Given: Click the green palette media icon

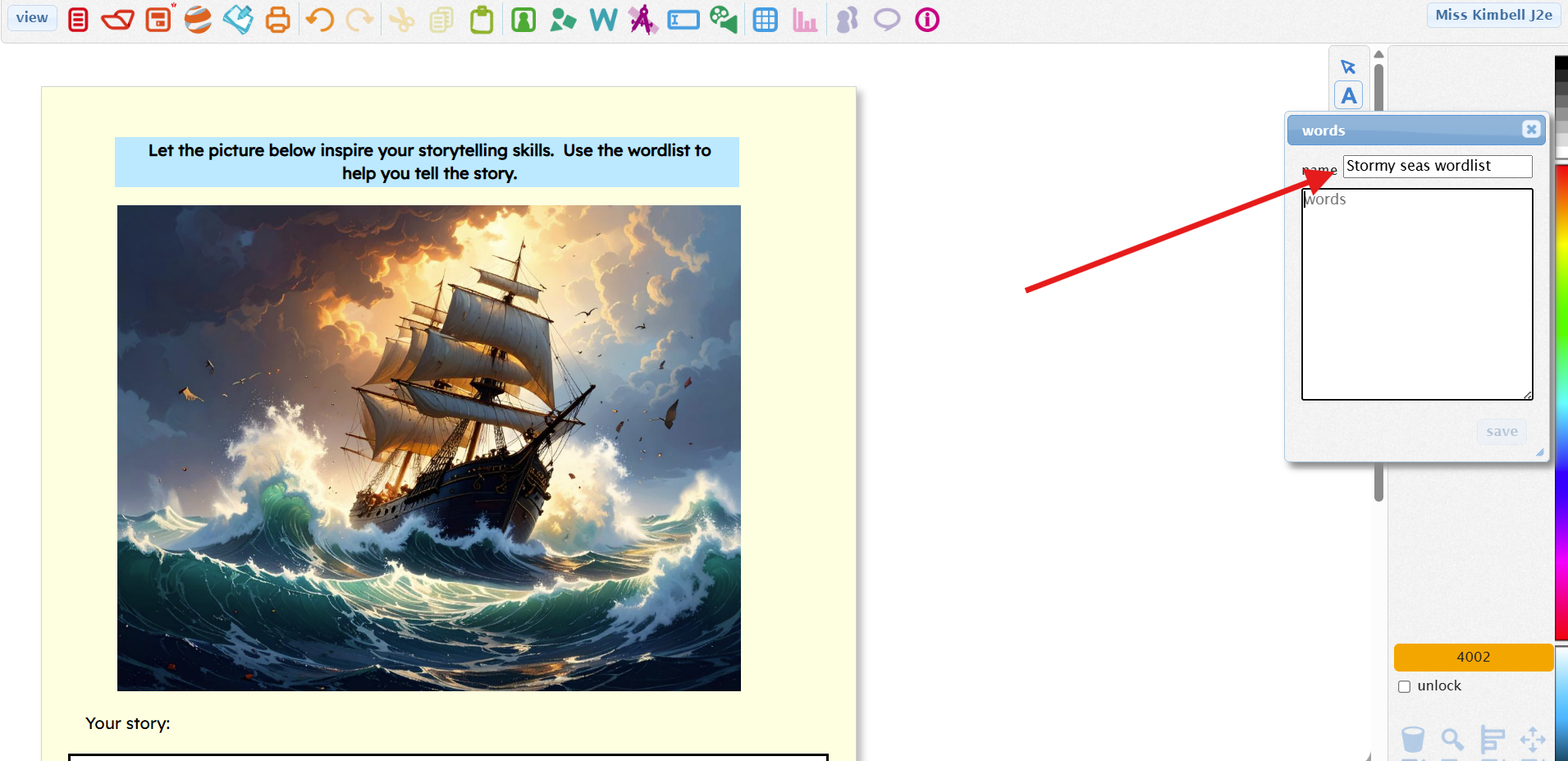Looking at the screenshot, I should 724,20.
